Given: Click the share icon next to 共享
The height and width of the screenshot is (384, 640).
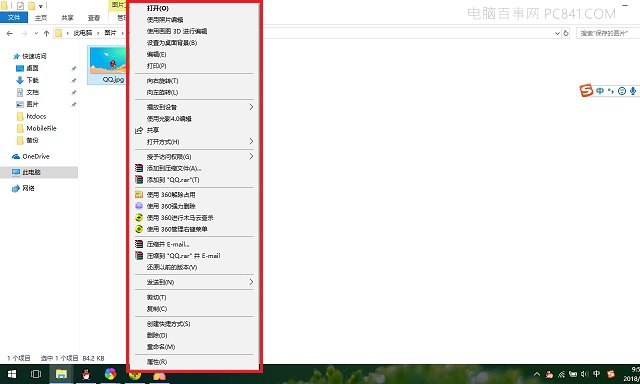Looking at the screenshot, I should pos(139,130).
